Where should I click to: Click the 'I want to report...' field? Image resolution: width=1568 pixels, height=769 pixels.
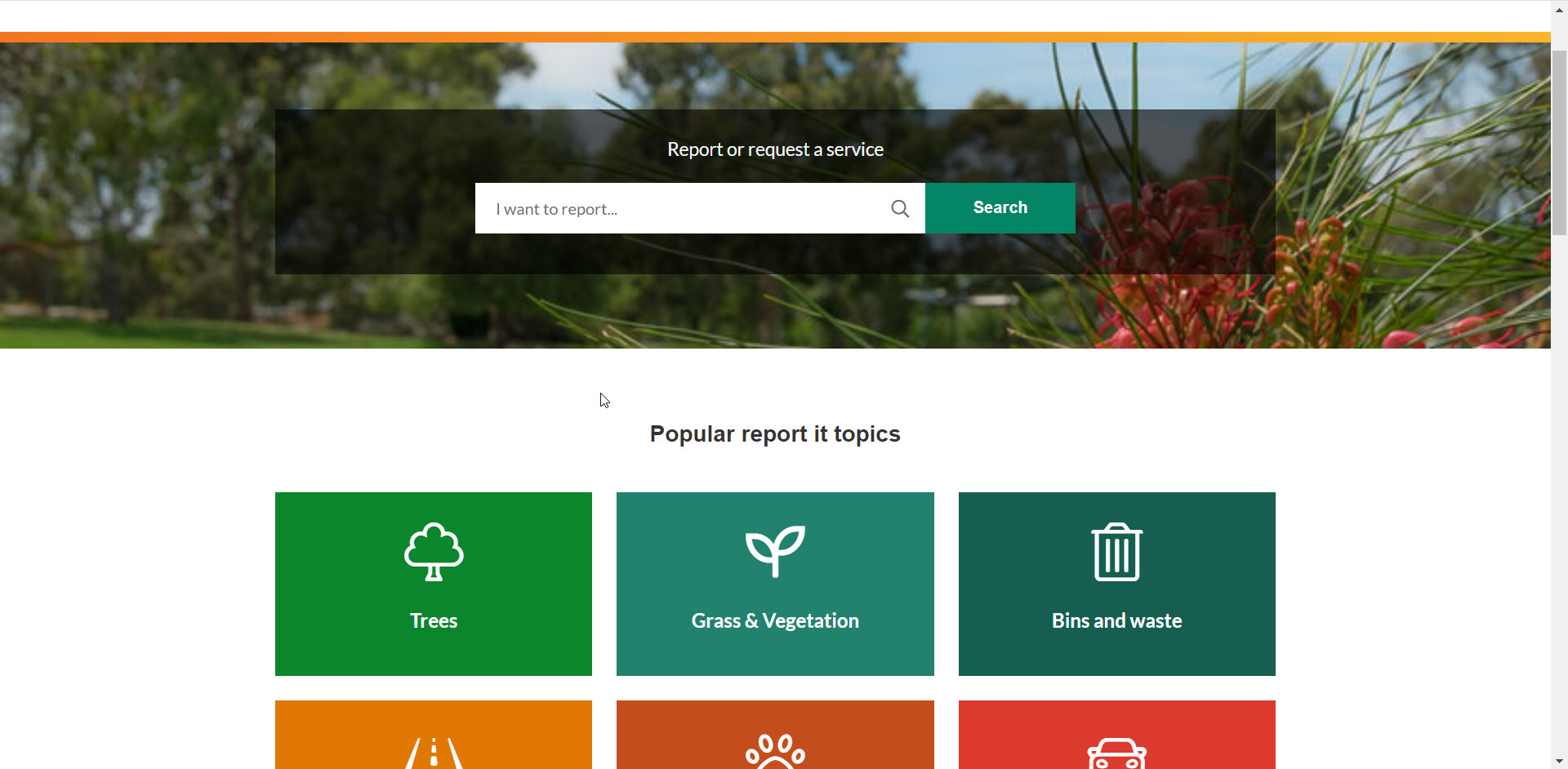click(x=700, y=208)
